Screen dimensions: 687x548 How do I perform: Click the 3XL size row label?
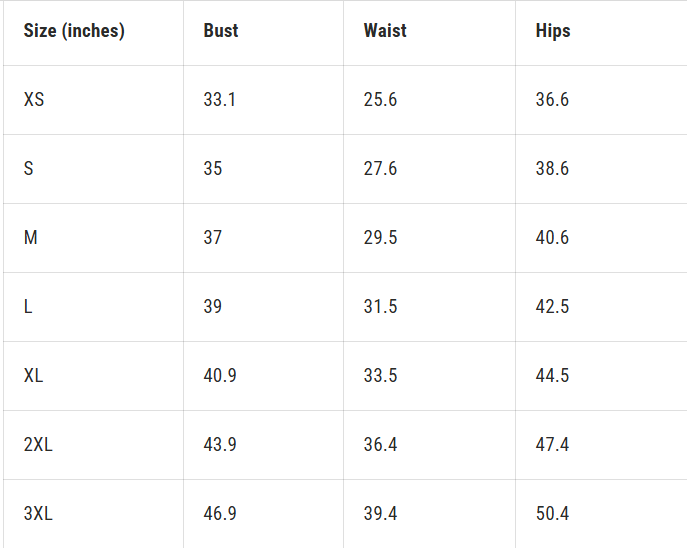(x=38, y=514)
